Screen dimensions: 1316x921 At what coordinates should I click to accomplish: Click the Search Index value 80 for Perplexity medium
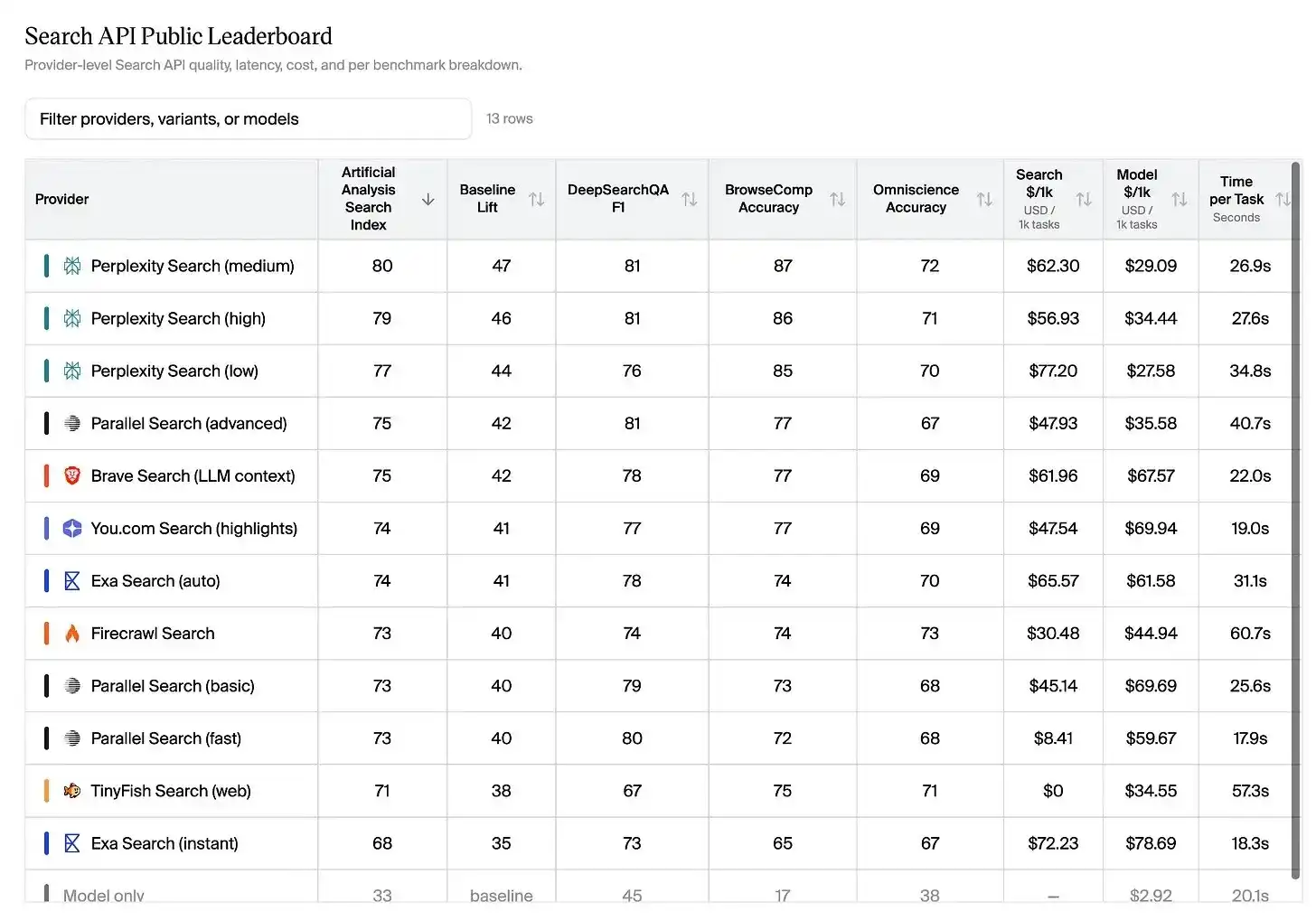[382, 266]
